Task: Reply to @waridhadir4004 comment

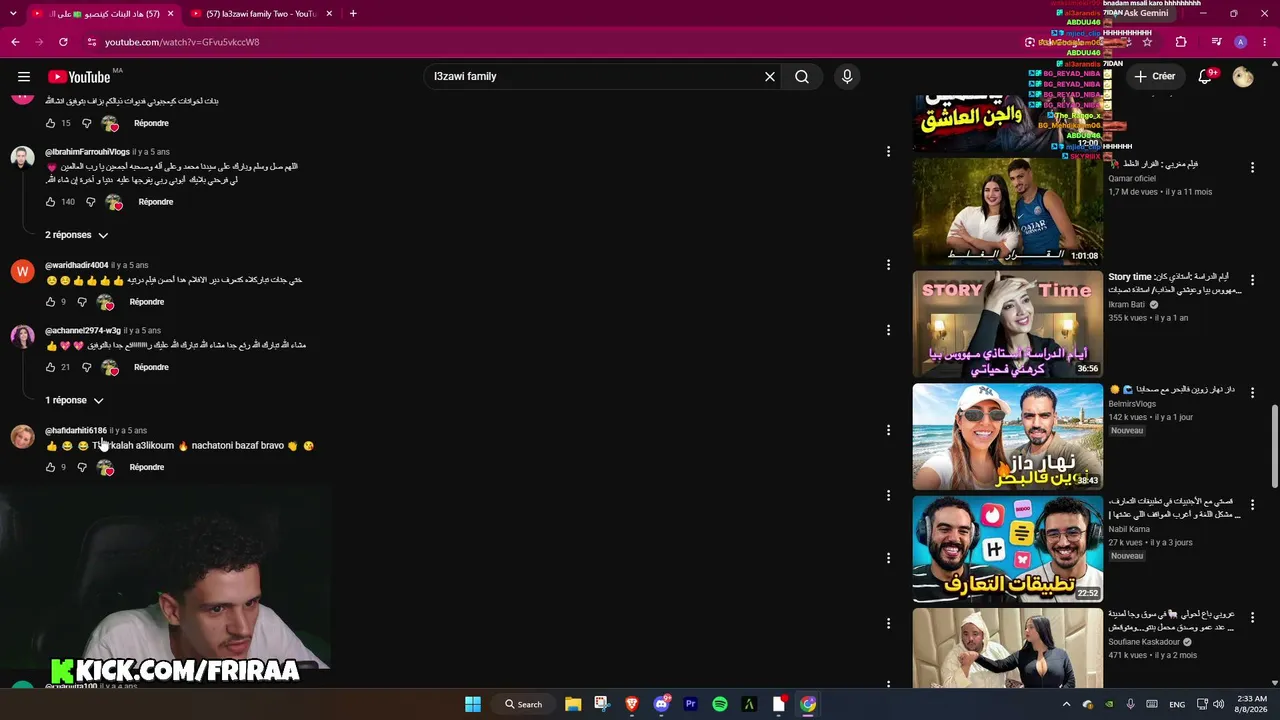Action: point(147,302)
